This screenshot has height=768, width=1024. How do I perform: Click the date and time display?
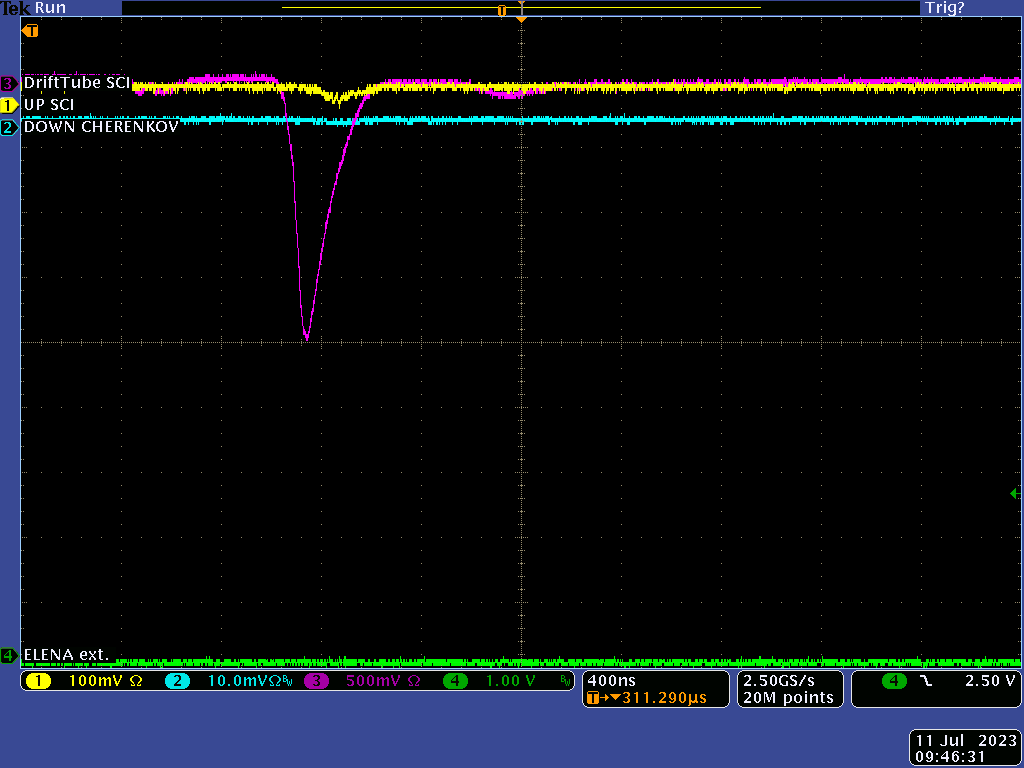pos(965,749)
